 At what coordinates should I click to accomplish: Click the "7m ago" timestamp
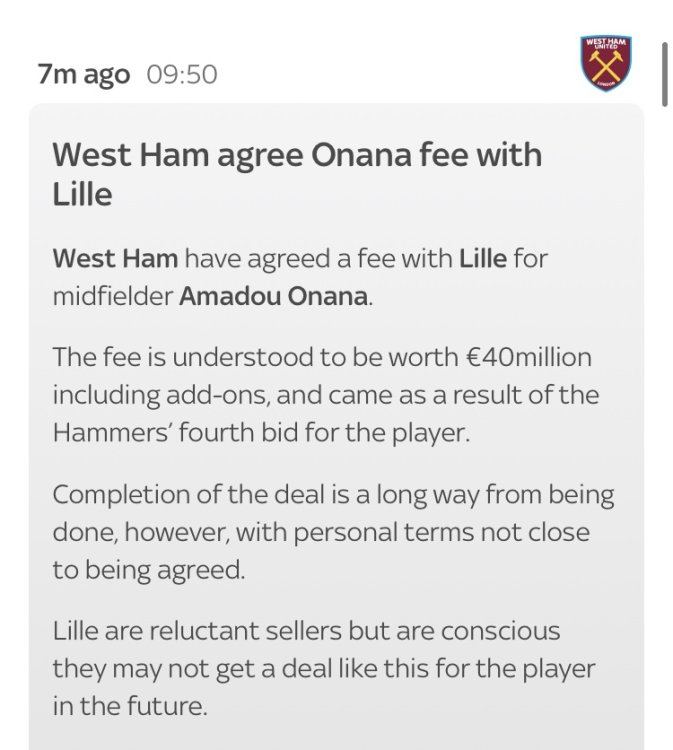(x=84, y=75)
